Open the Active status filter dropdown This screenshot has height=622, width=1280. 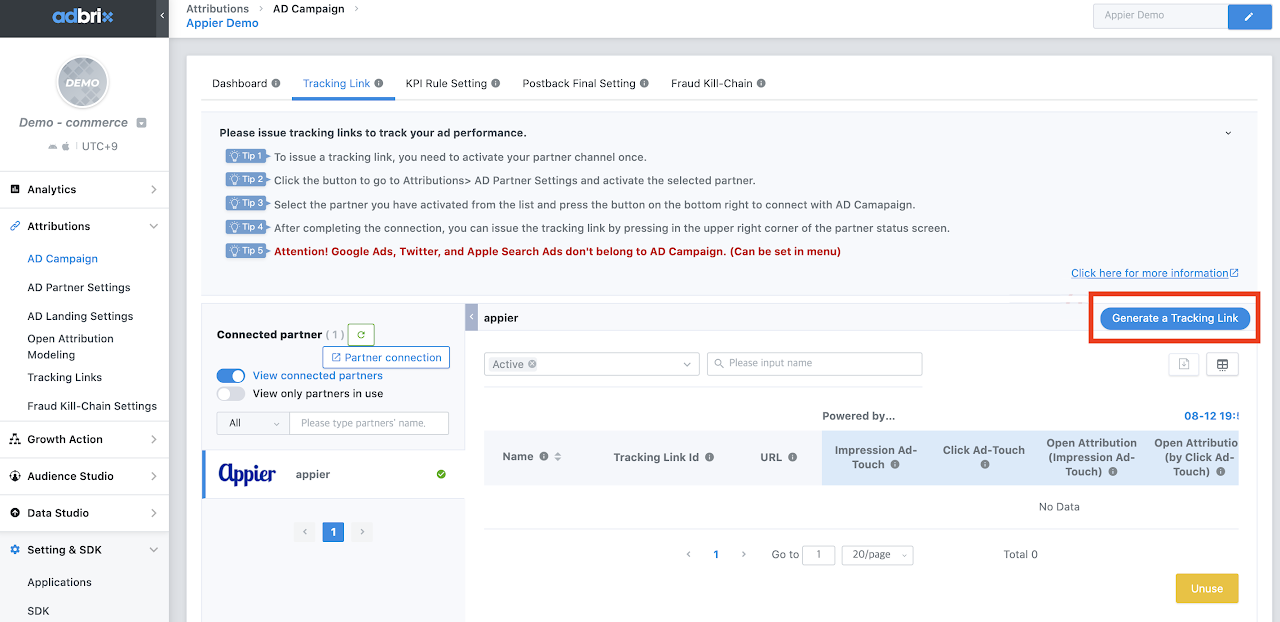pos(688,364)
